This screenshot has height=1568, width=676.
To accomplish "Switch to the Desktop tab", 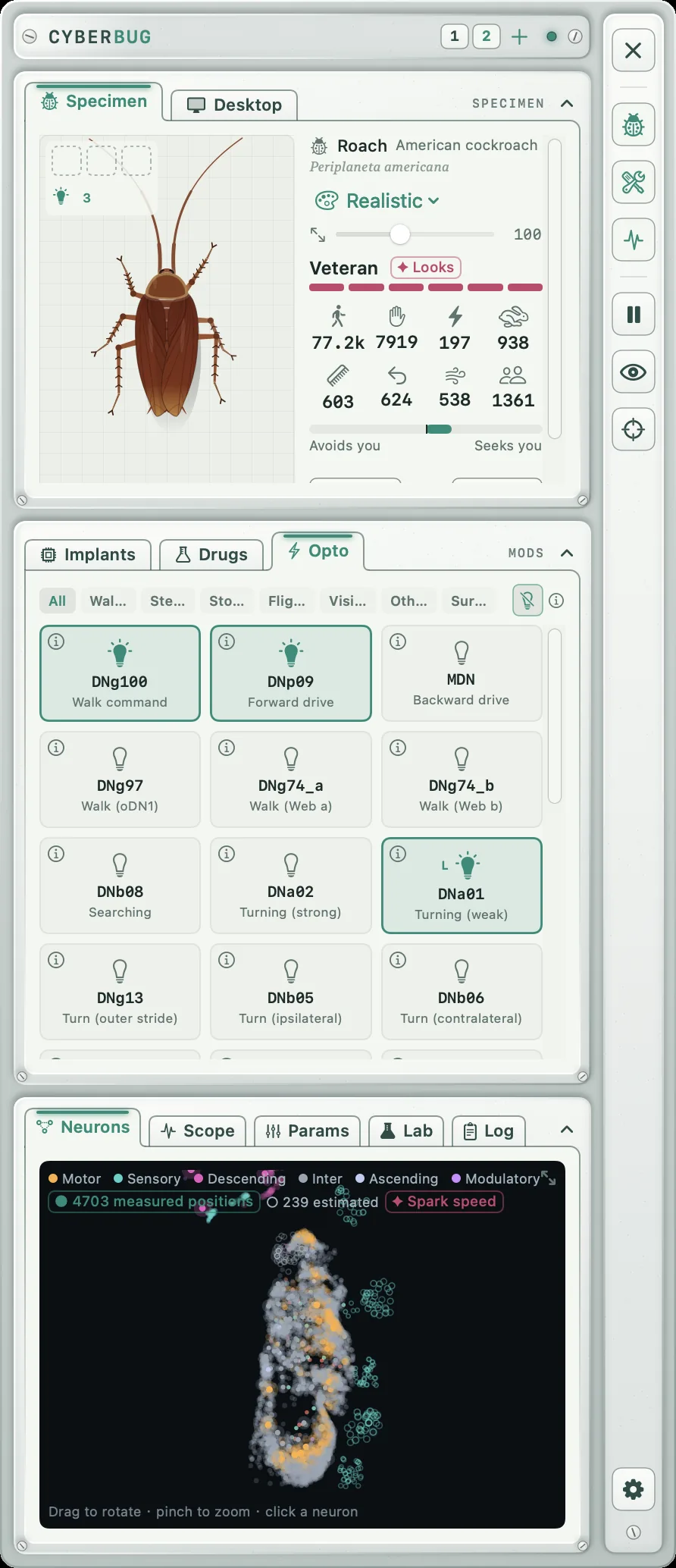I will point(234,105).
